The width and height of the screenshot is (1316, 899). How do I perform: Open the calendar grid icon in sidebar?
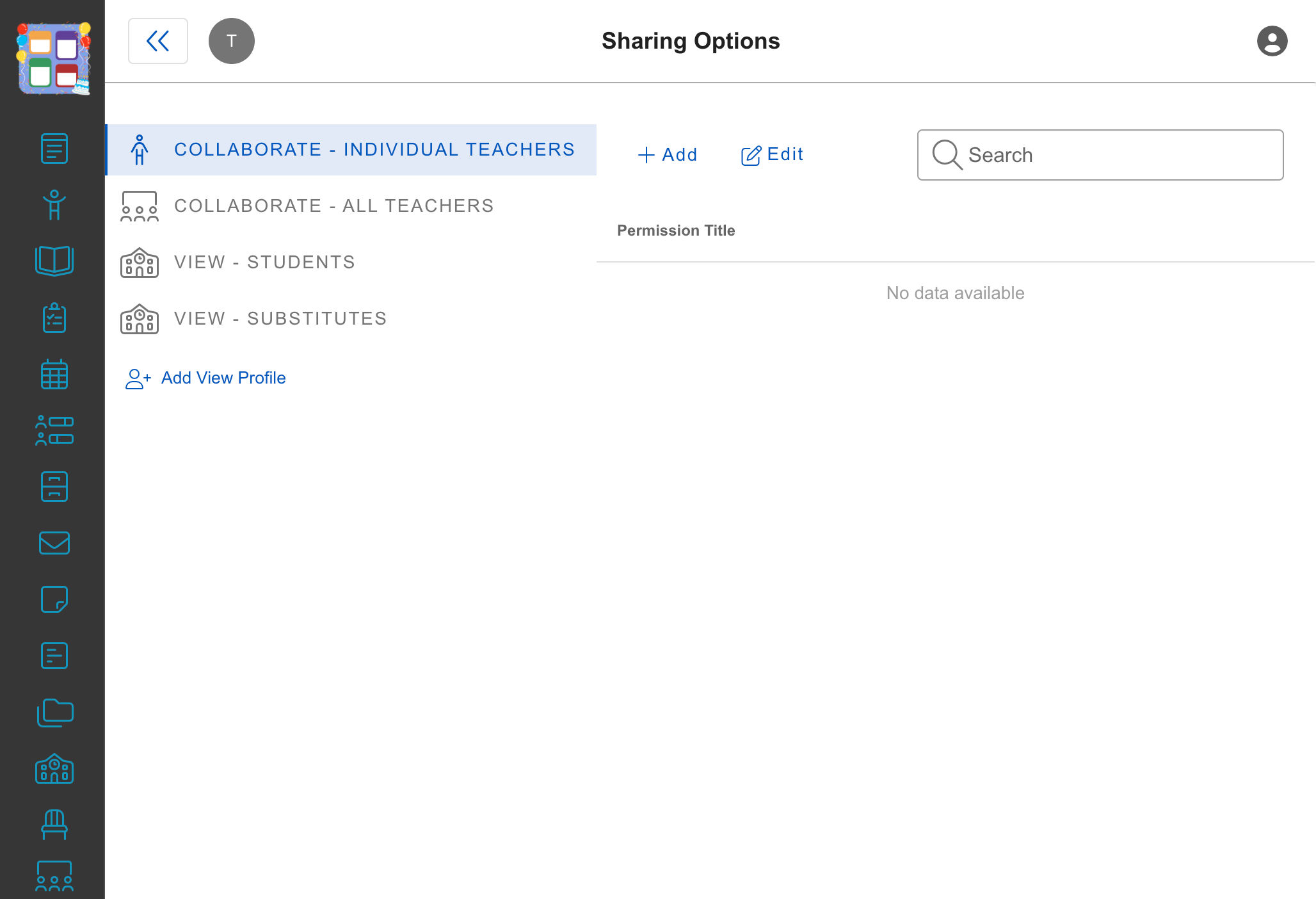[x=54, y=374]
